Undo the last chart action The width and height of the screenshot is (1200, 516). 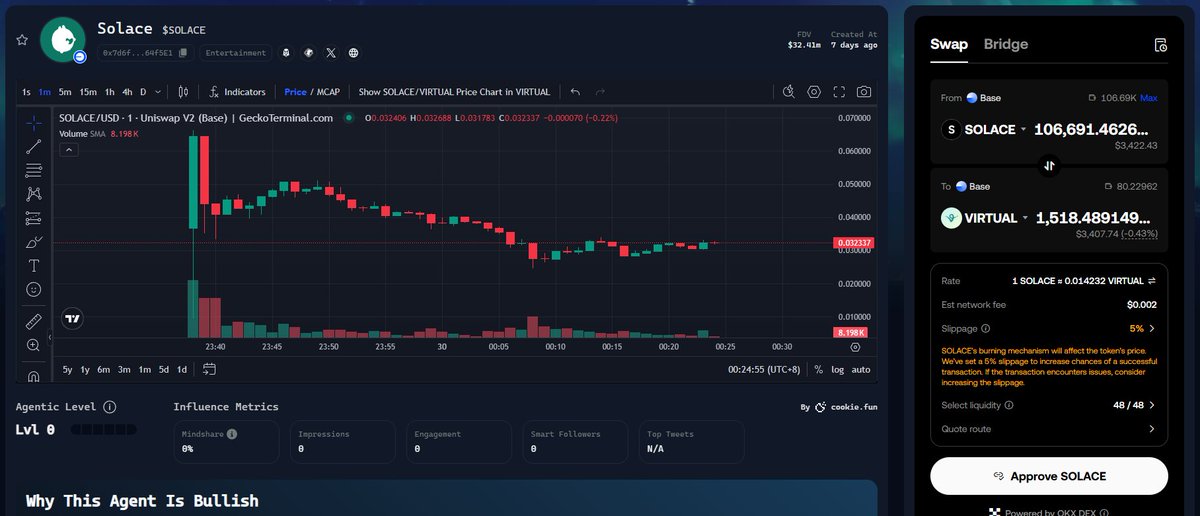point(575,92)
